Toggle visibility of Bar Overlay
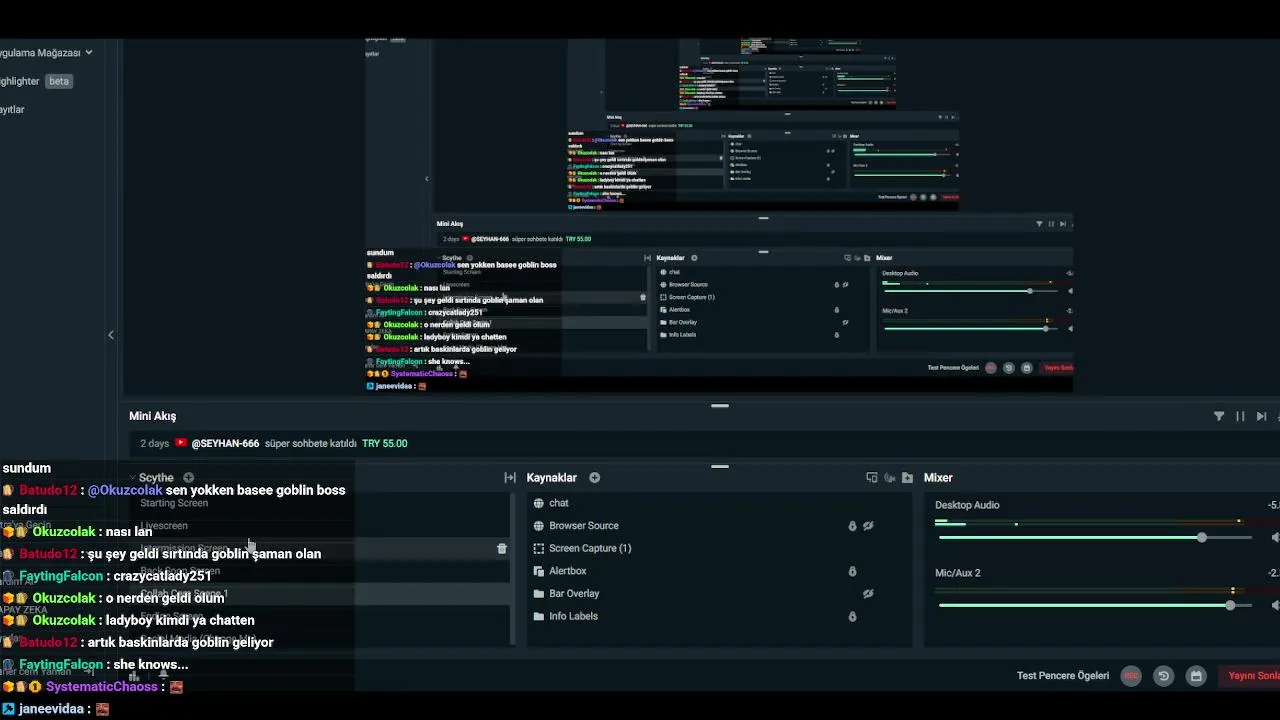This screenshot has width=1280, height=720. (868, 594)
